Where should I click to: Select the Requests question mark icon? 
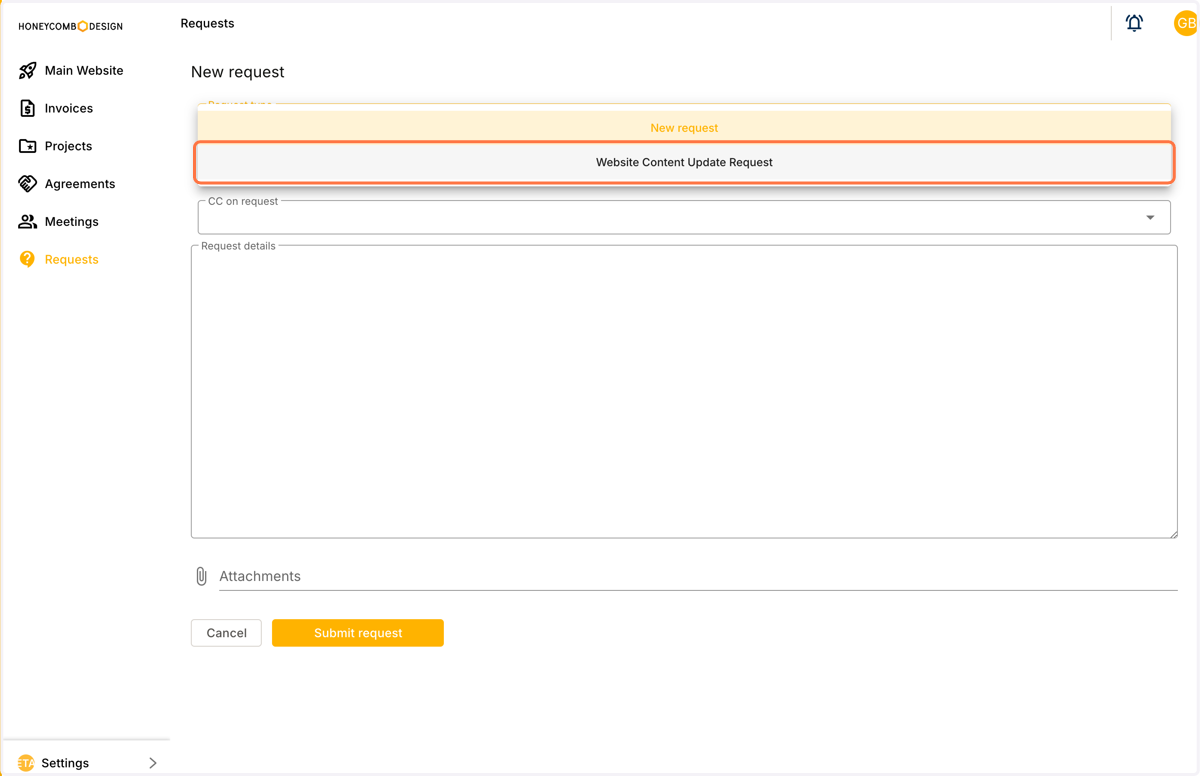click(27, 259)
